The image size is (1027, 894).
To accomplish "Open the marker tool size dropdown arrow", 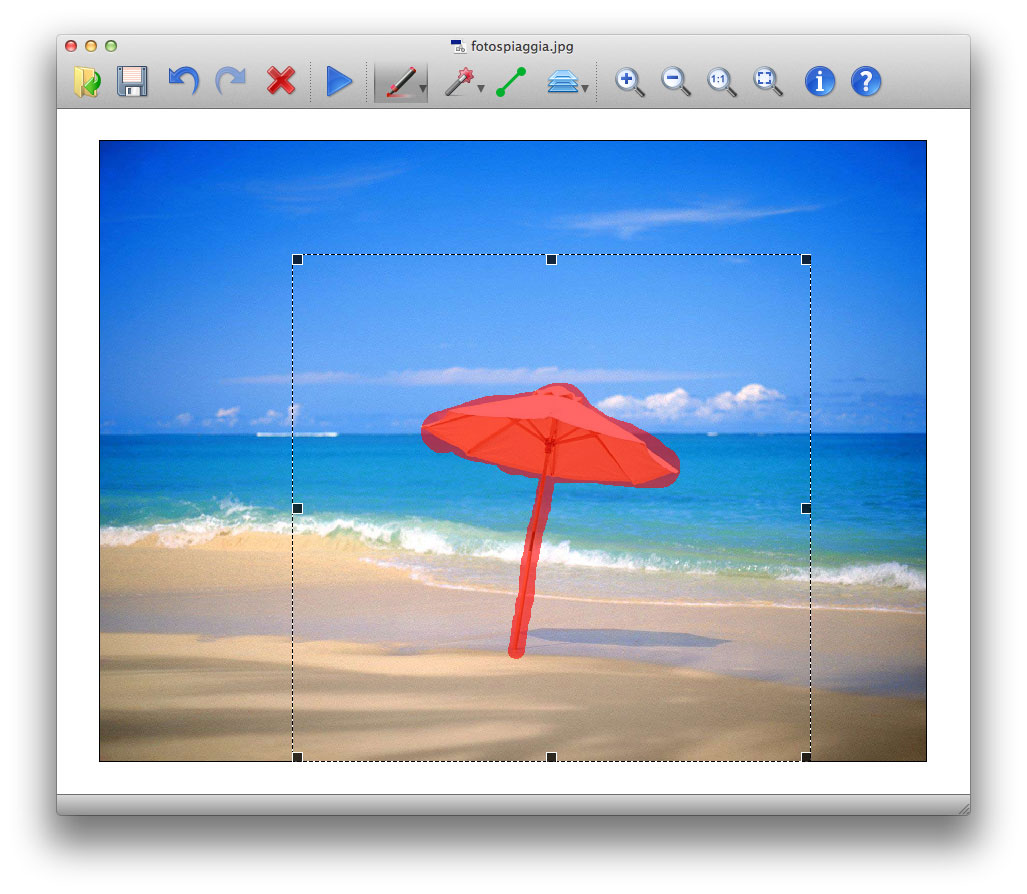I will pos(423,88).
